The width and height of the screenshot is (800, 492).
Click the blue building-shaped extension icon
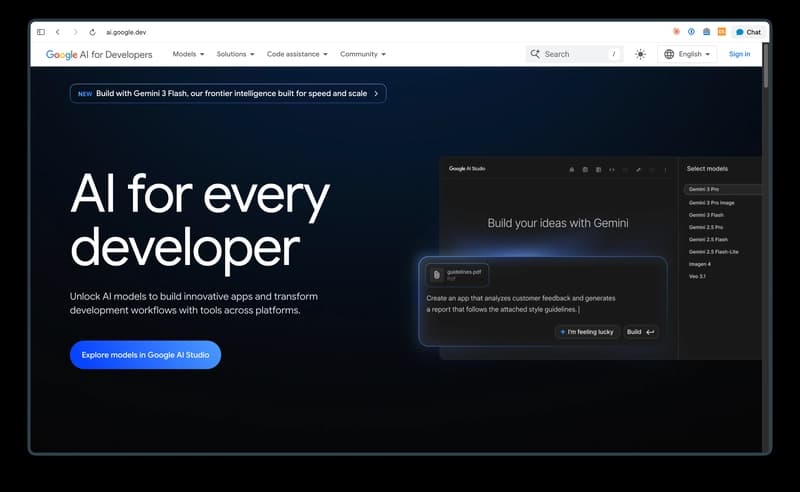point(707,32)
